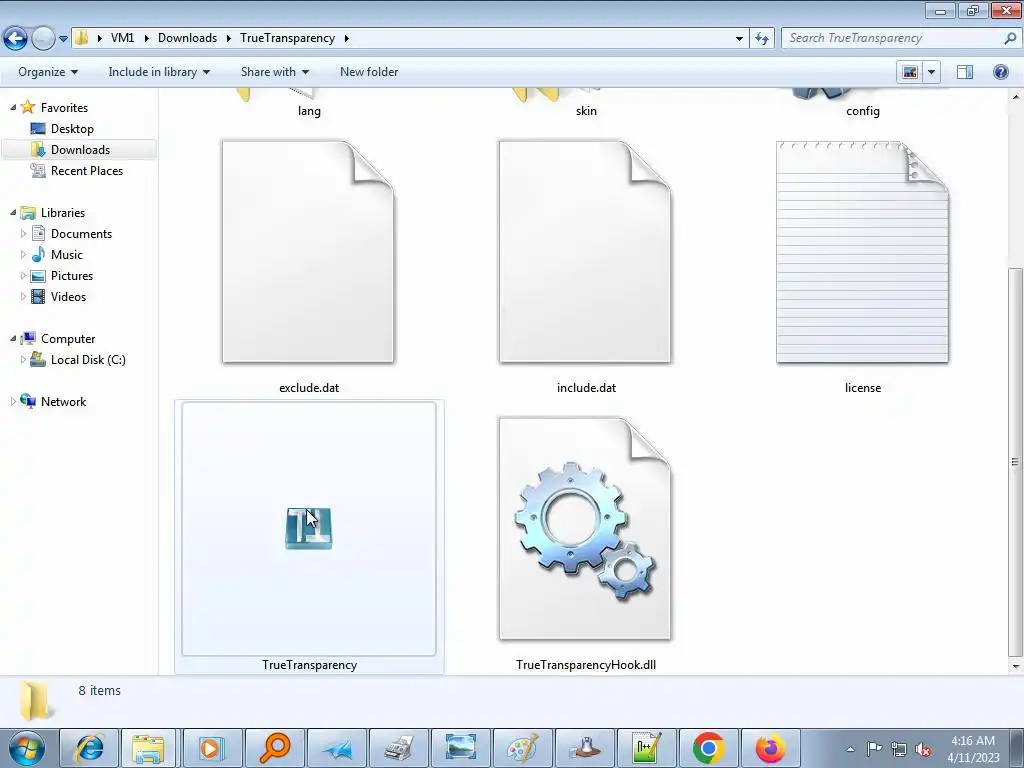Open Firefox from taskbar
The width and height of the screenshot is (1024, 768).
click(771, 748)
